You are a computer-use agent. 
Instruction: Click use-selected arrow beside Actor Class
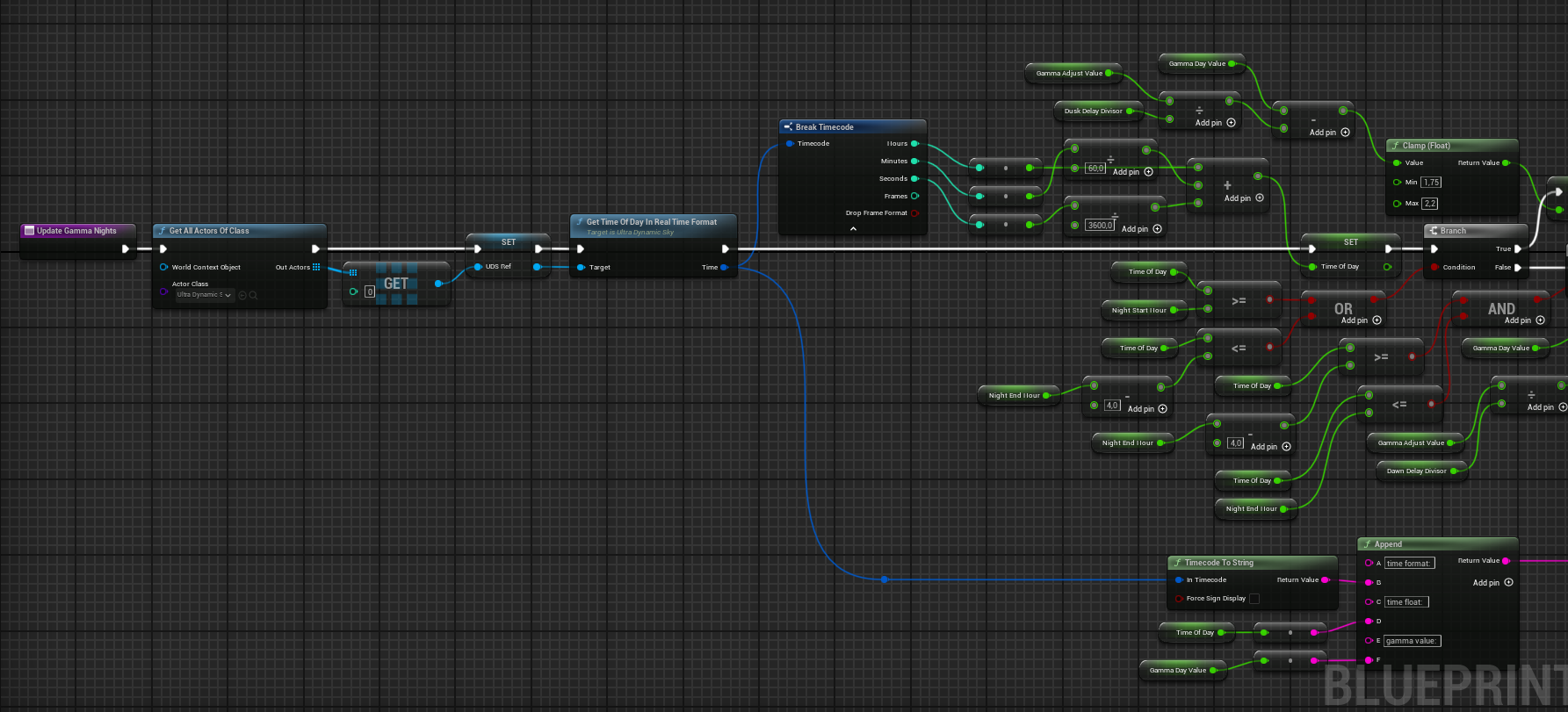coord(242,295)
